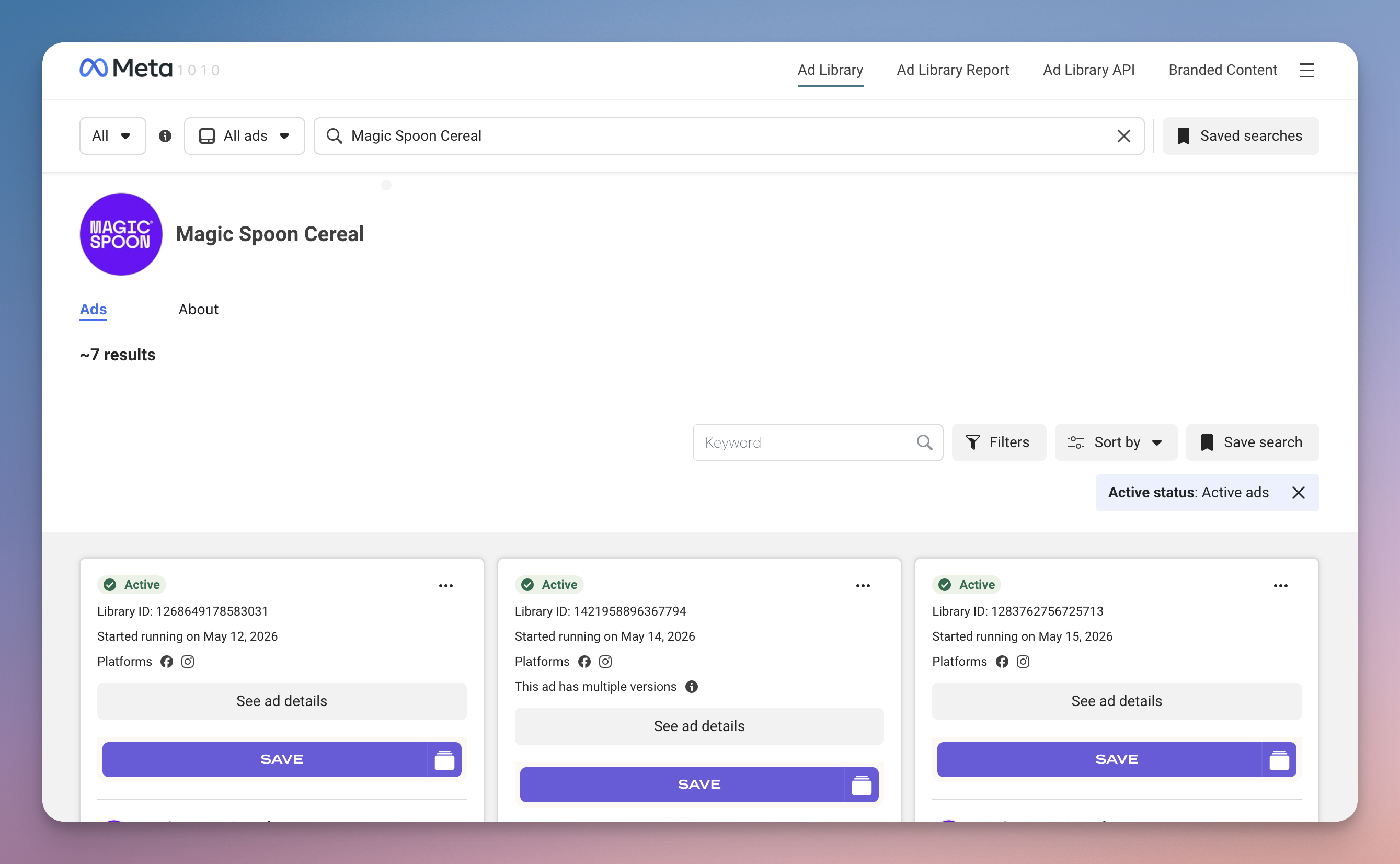Image resolution: width=1400 pixels, height=864 pixels.
Task: Open Ad Library Report tab
Action: 952,70
